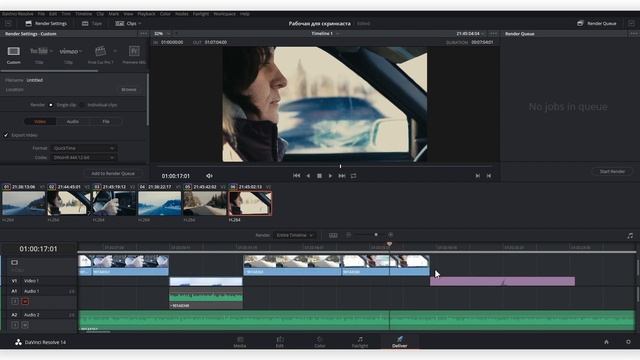
Task: Go to the Media page
Action: [x=240, y=342]
